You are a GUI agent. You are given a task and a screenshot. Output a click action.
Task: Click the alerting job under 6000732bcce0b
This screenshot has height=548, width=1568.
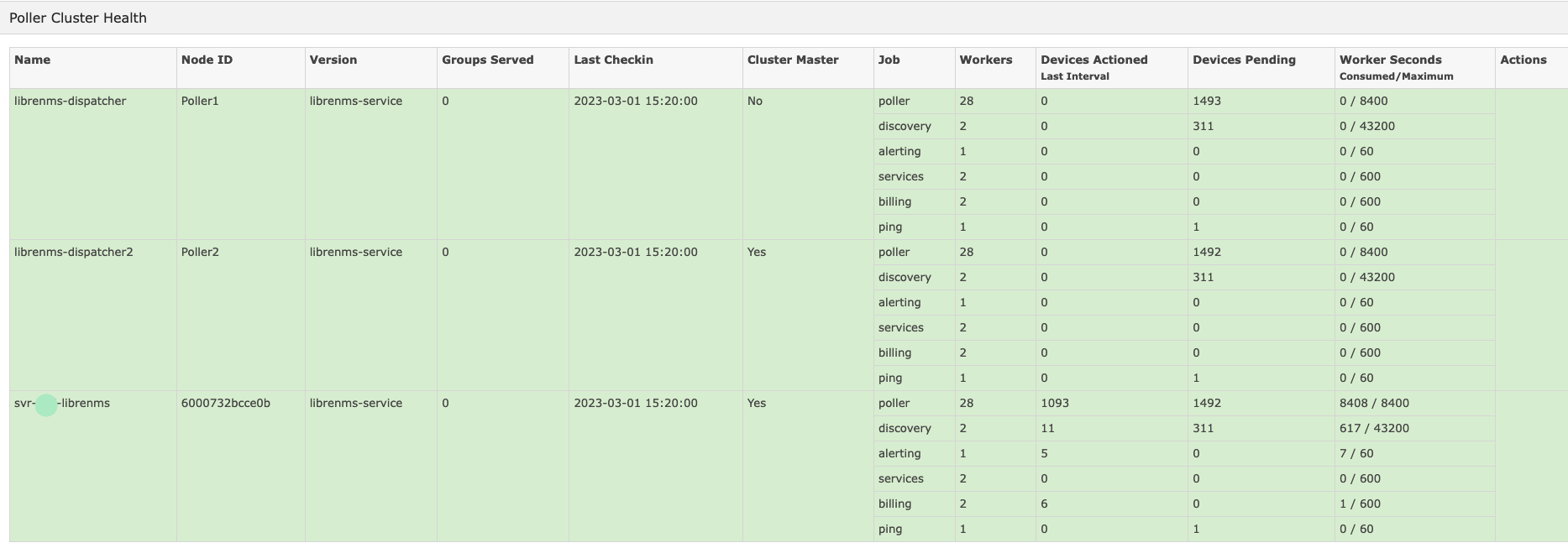(899, 453)
